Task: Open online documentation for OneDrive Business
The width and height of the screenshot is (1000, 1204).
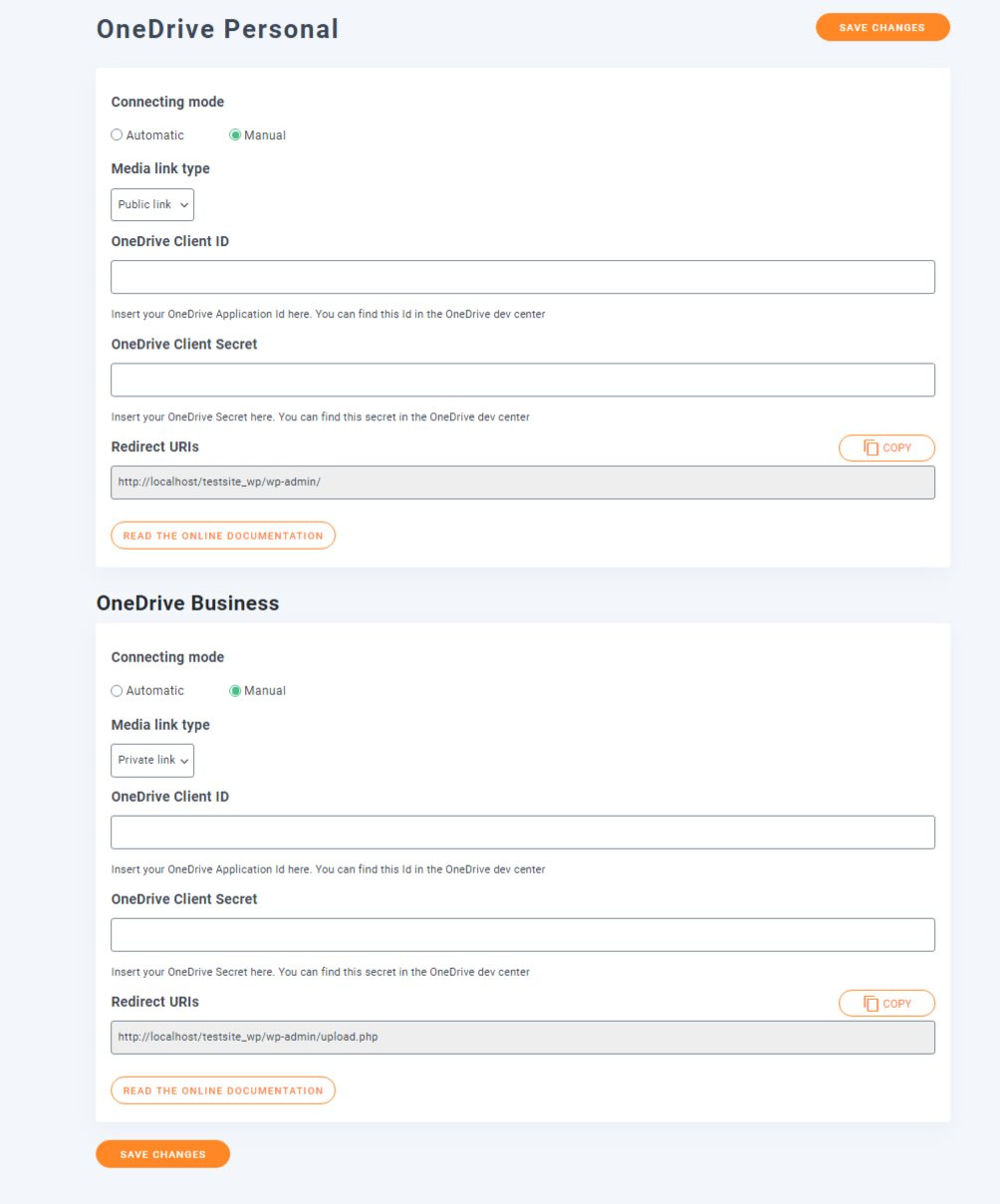Action: pos(223,1090)
